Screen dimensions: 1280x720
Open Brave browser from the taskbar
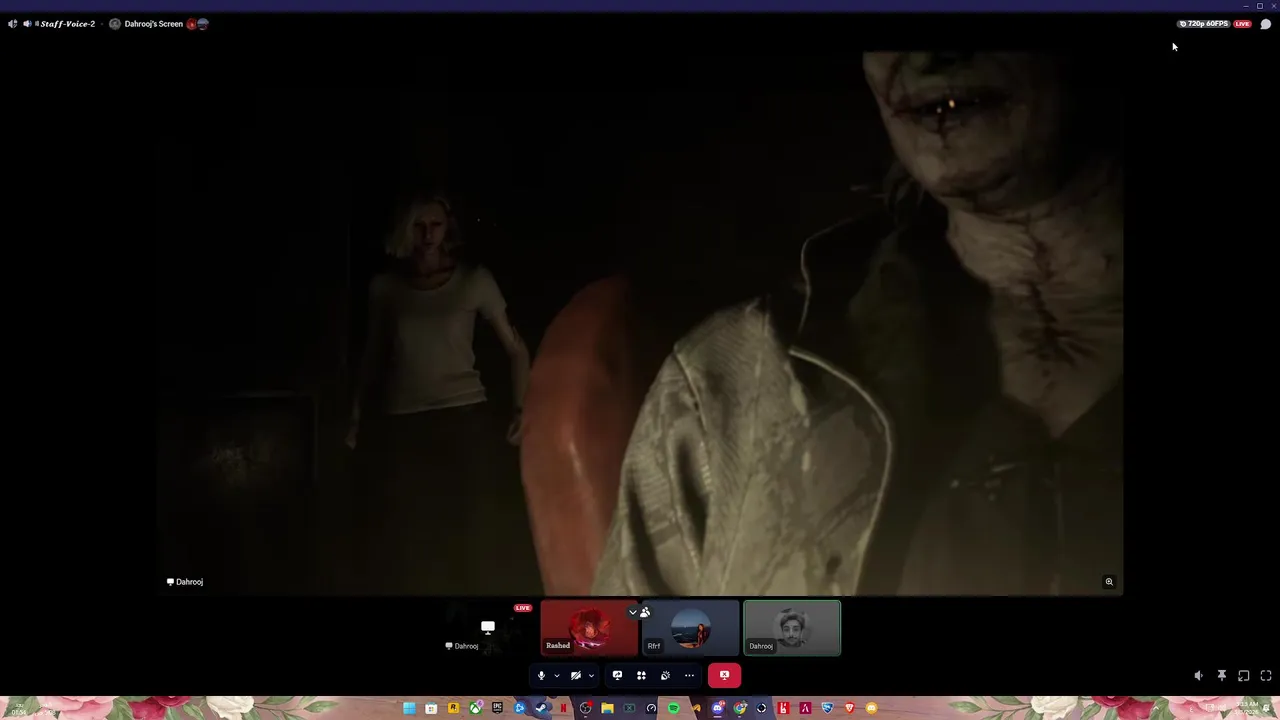pyautogui.click(x=849, y=708)
